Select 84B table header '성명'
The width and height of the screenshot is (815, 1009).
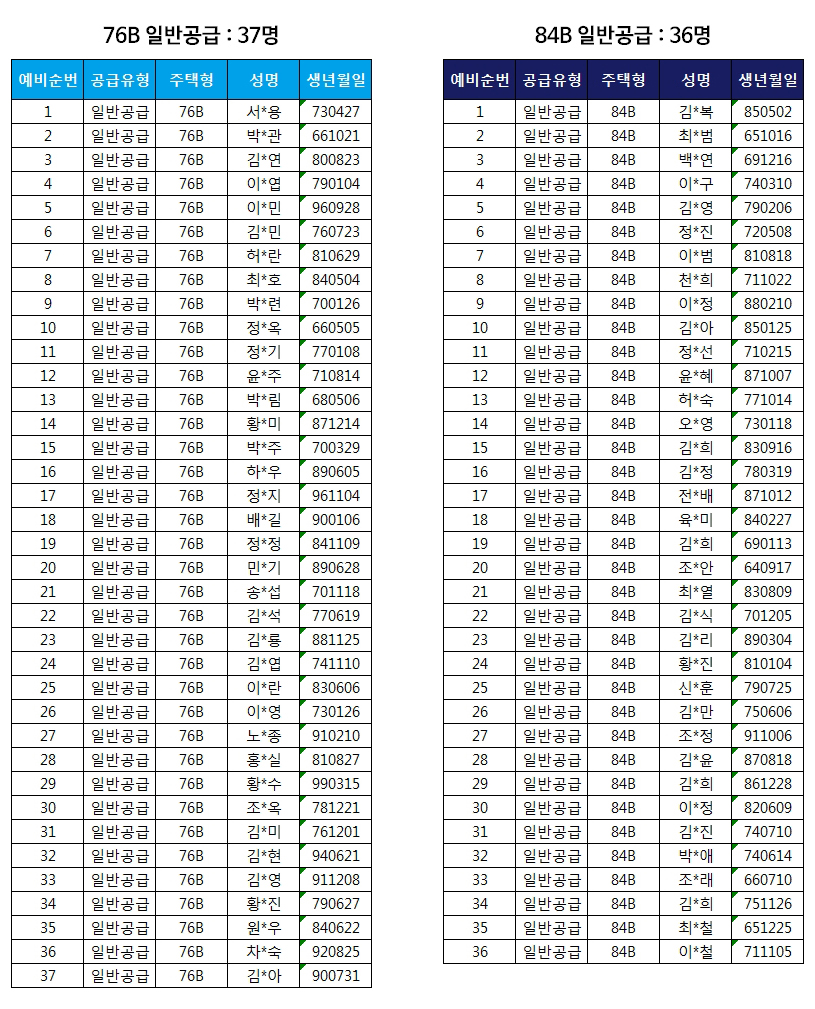tap(695, 80)
